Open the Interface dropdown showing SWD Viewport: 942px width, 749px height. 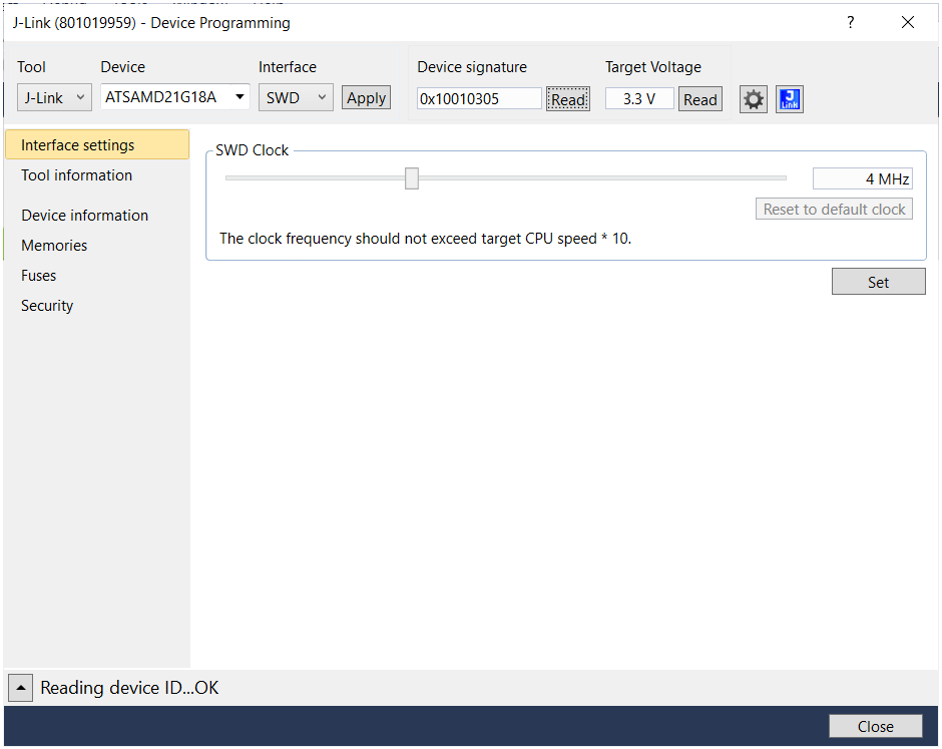pyautogui.click(x=295, y=98)
